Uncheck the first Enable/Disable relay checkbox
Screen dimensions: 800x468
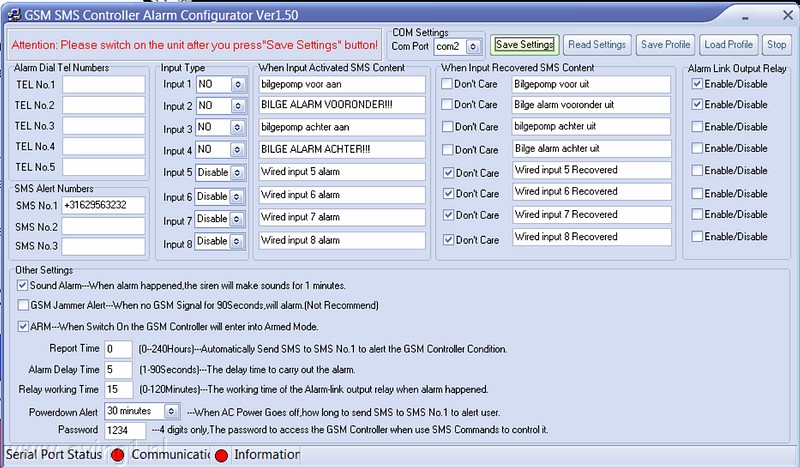(x=697, y=84)
